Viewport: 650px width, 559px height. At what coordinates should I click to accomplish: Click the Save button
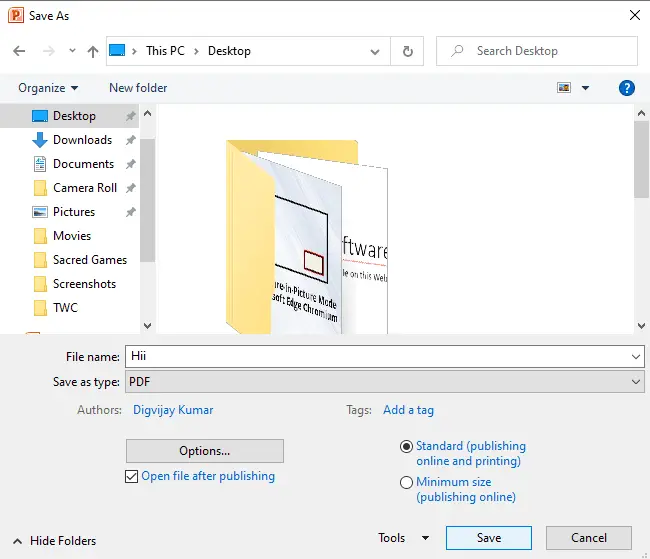click(x=489, y=538)
